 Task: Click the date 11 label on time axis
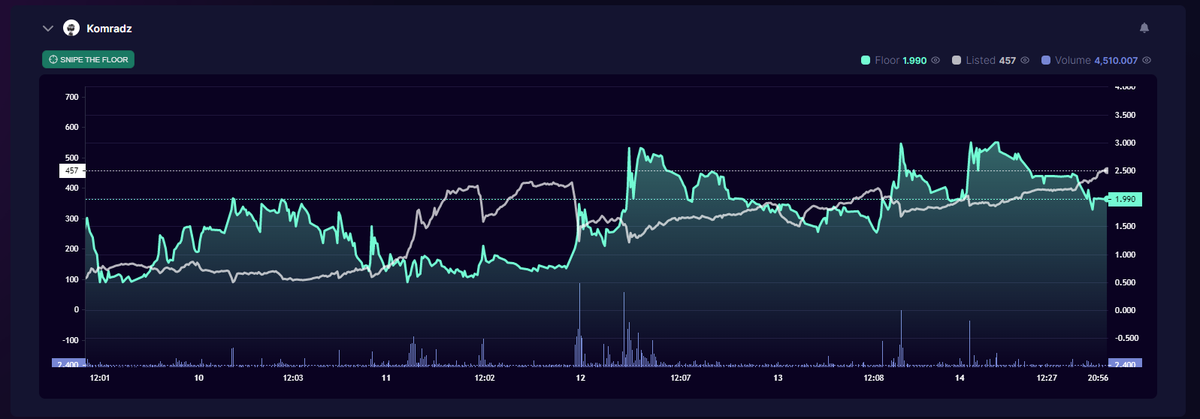click(x=386, y=379)
